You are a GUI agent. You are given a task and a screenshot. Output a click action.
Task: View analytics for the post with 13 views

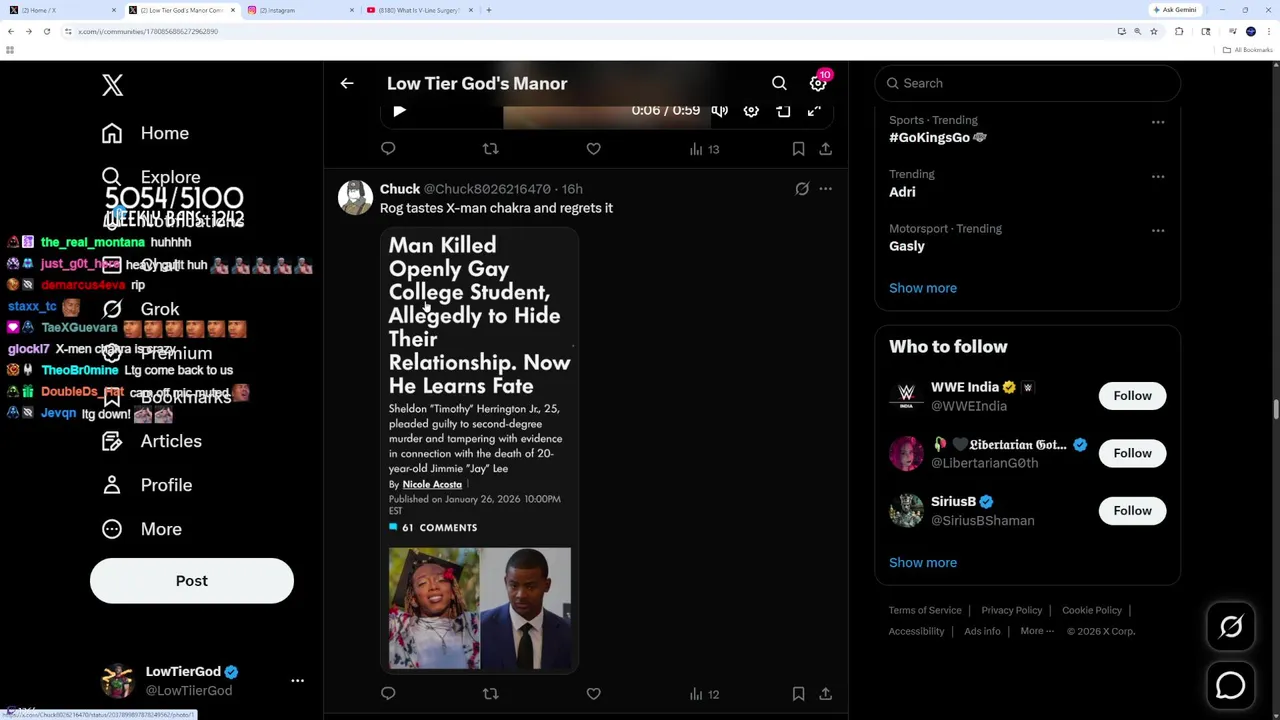tap(704, 149)
